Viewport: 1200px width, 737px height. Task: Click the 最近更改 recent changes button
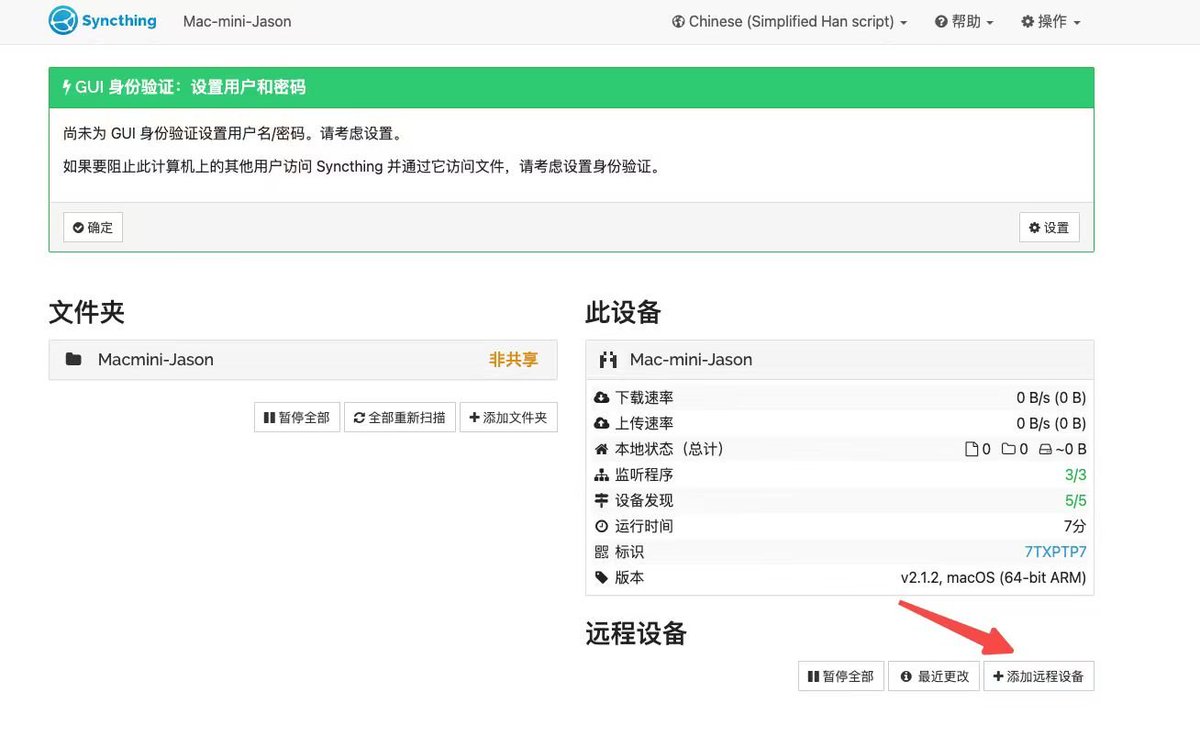[x=934, y=677]
